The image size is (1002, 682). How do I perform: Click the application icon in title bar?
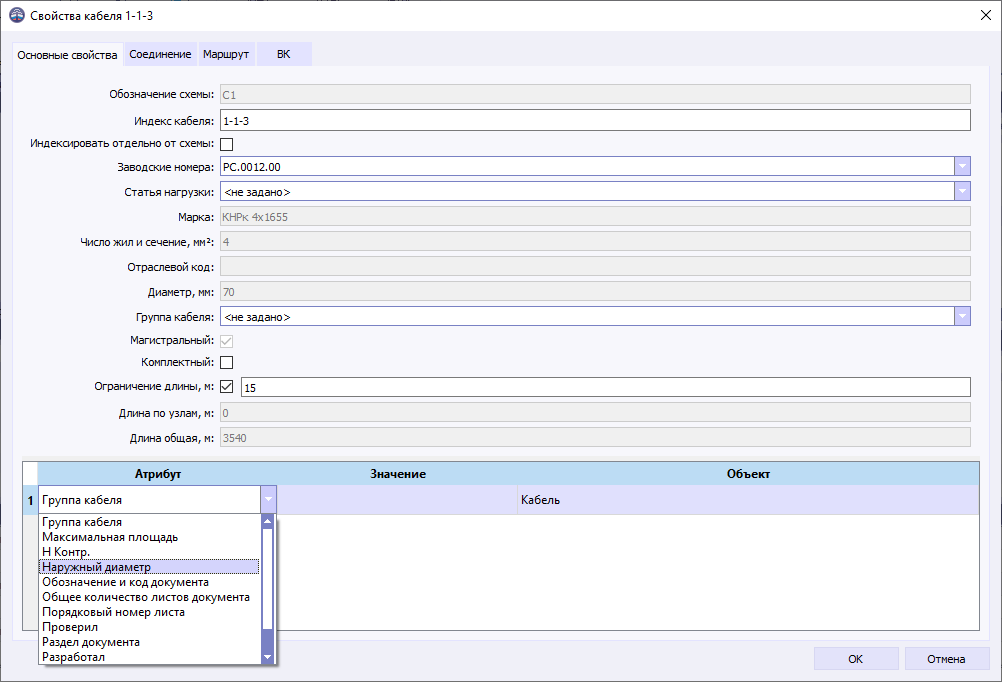tap(16, 16)
